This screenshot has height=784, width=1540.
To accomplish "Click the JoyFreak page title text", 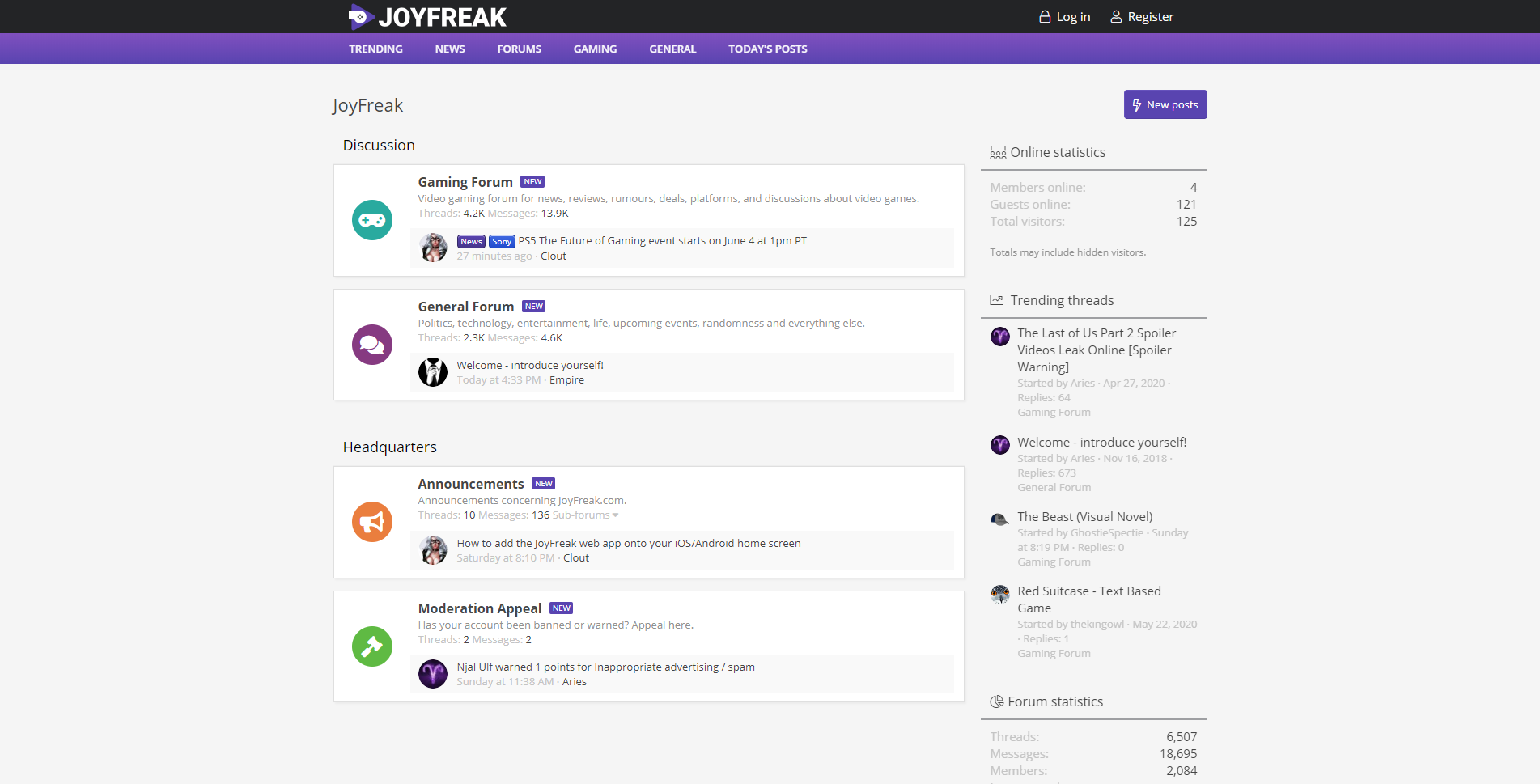I will (x=367, y=105).
